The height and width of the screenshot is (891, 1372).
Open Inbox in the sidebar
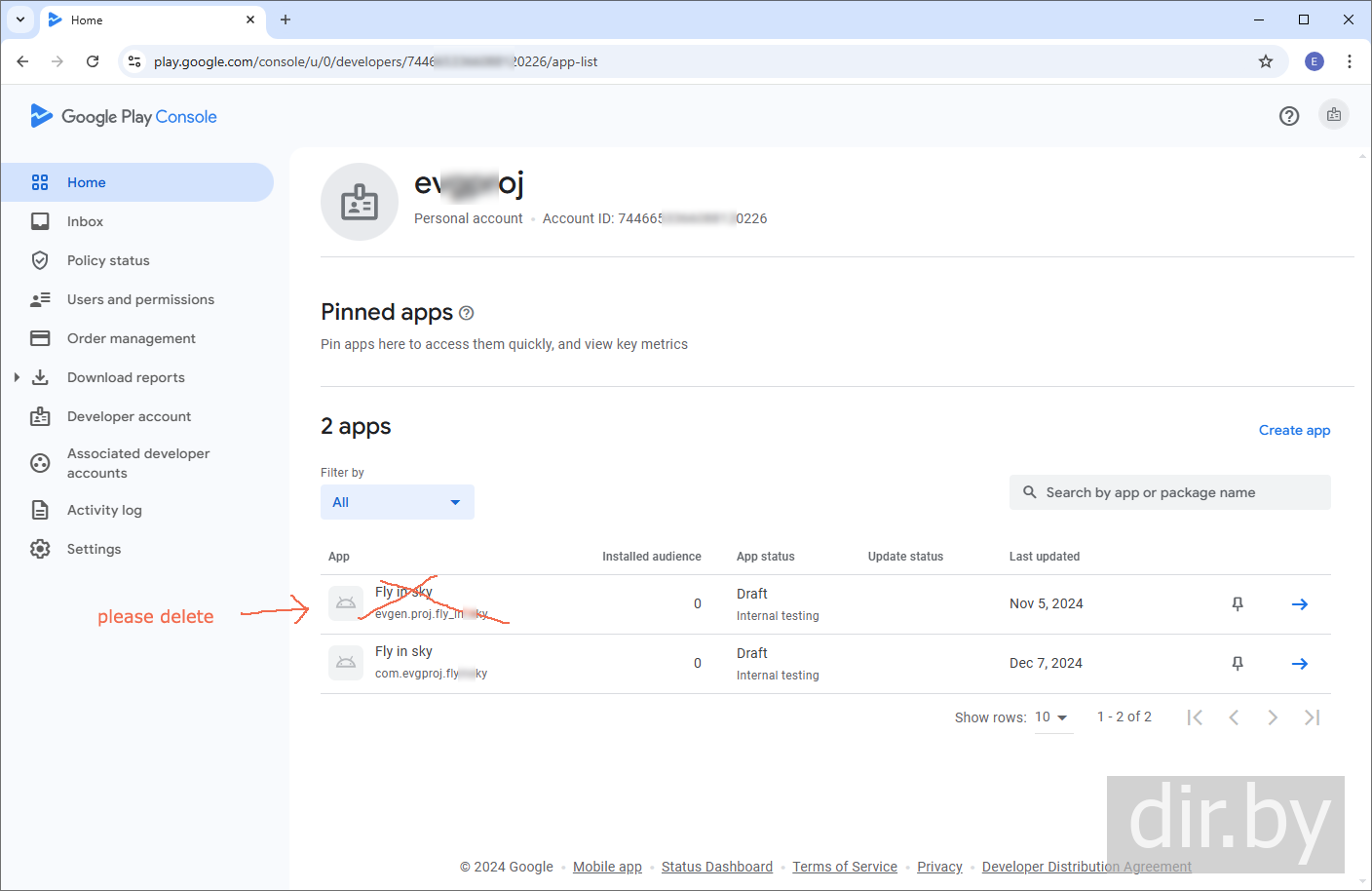[x=85, y=221]
